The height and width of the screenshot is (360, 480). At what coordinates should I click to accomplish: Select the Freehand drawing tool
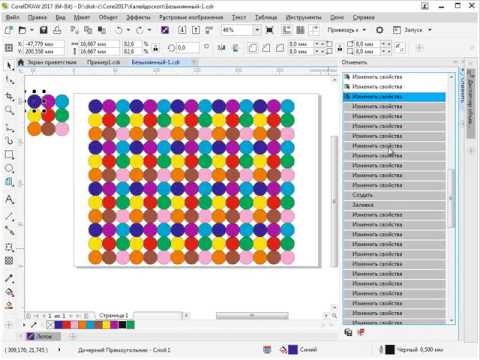coord(9,127)
